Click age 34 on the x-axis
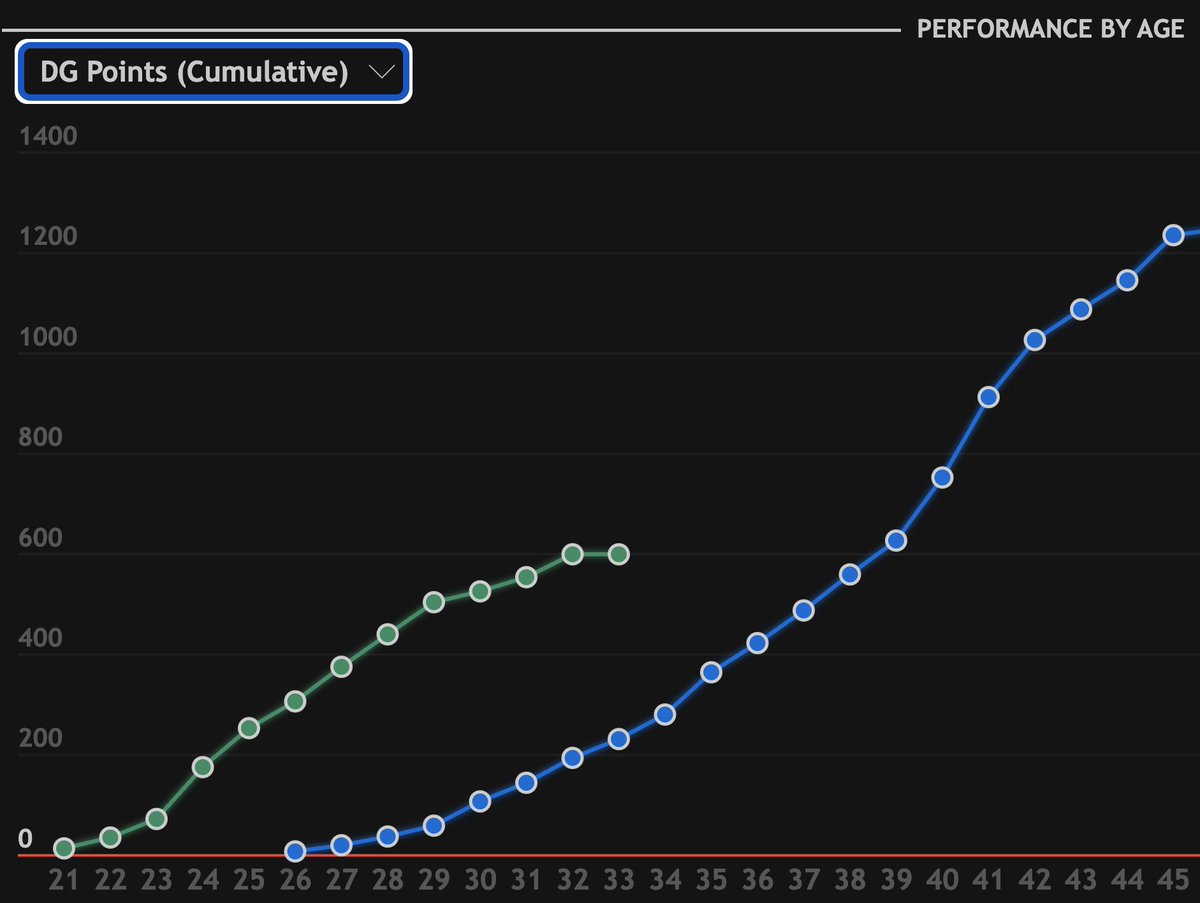 point(665,880)
